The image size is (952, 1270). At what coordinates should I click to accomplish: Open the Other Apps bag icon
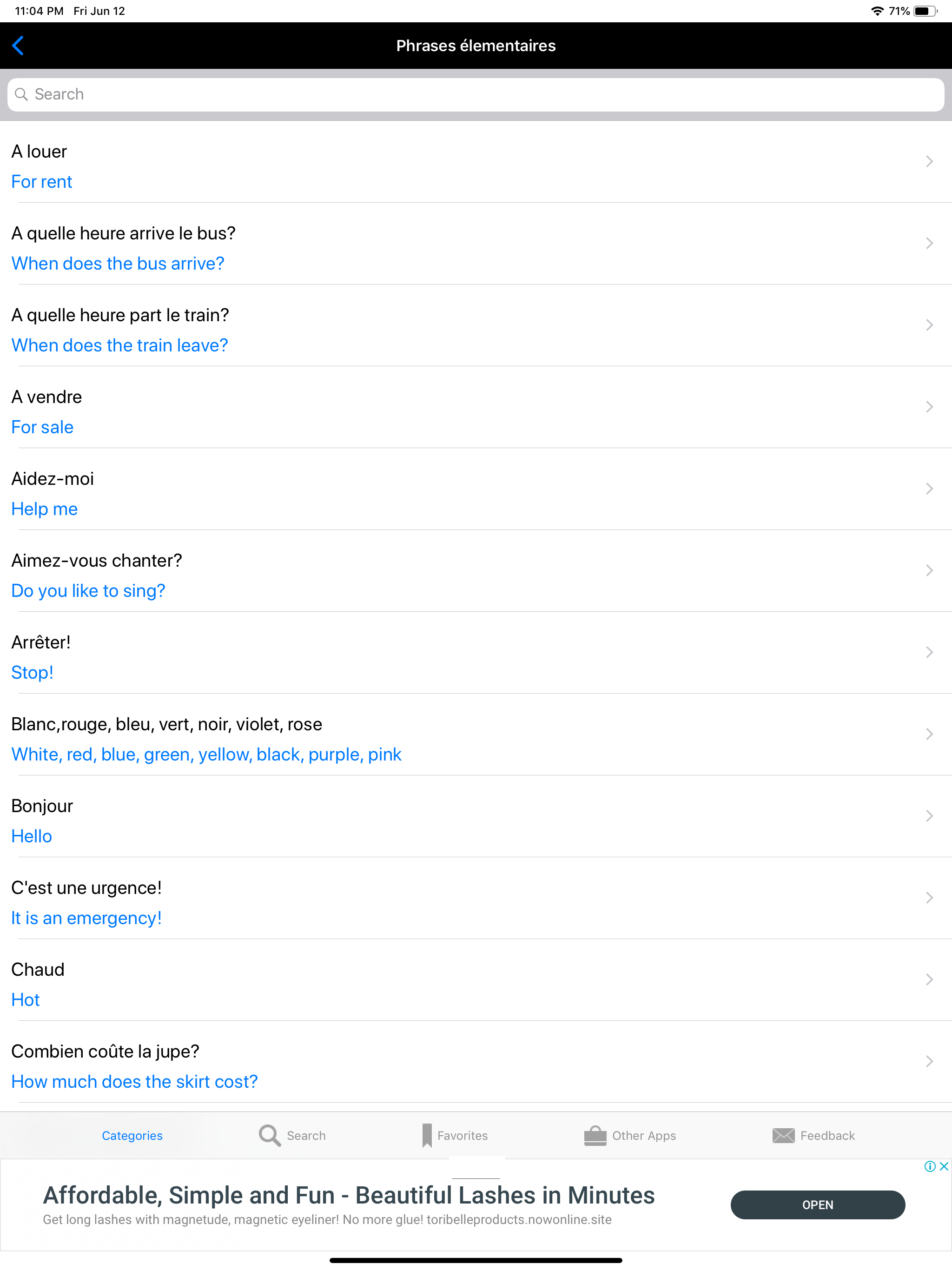pos(595,1135)
